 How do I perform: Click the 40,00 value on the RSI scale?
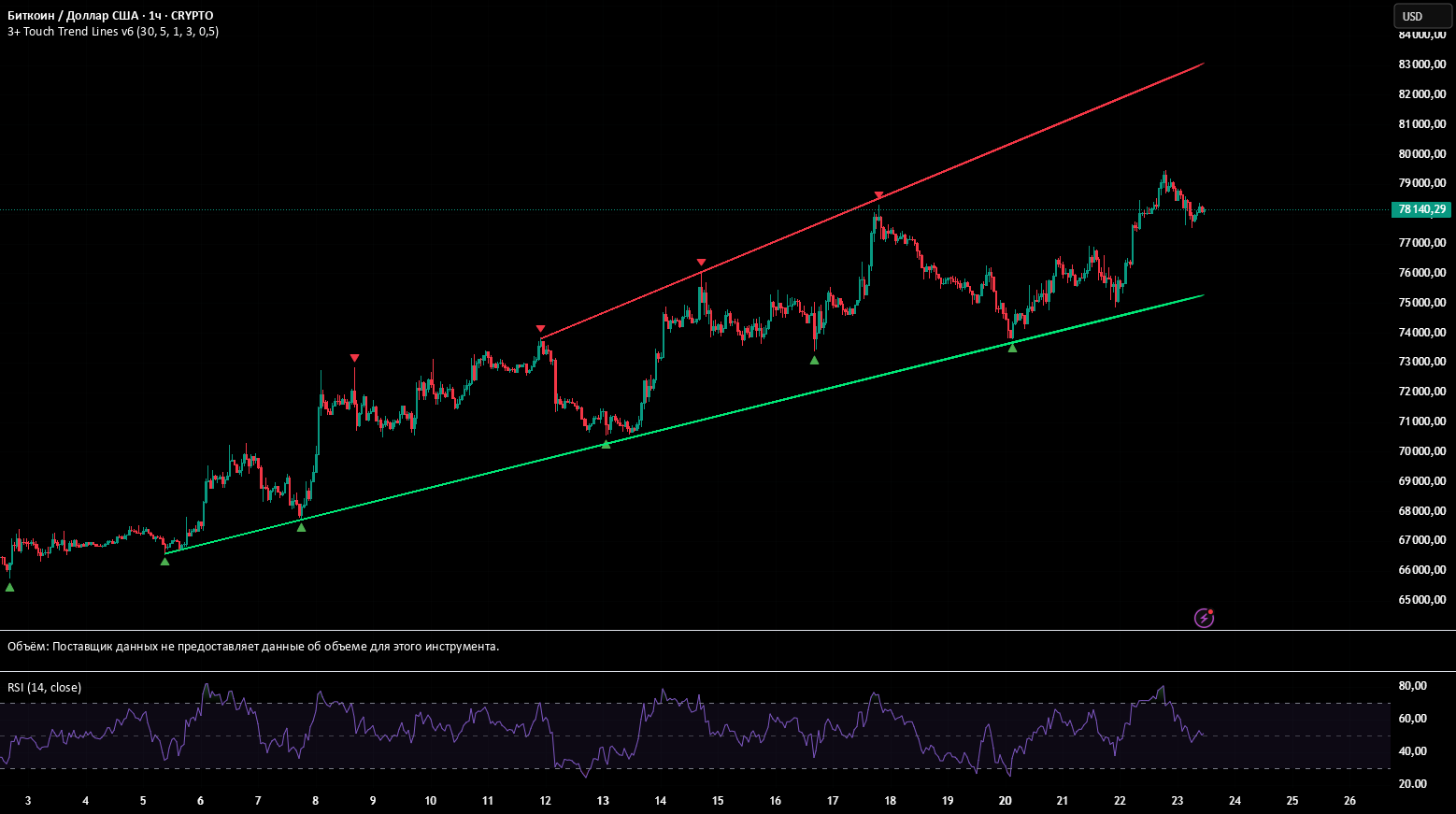[1412, 751]
